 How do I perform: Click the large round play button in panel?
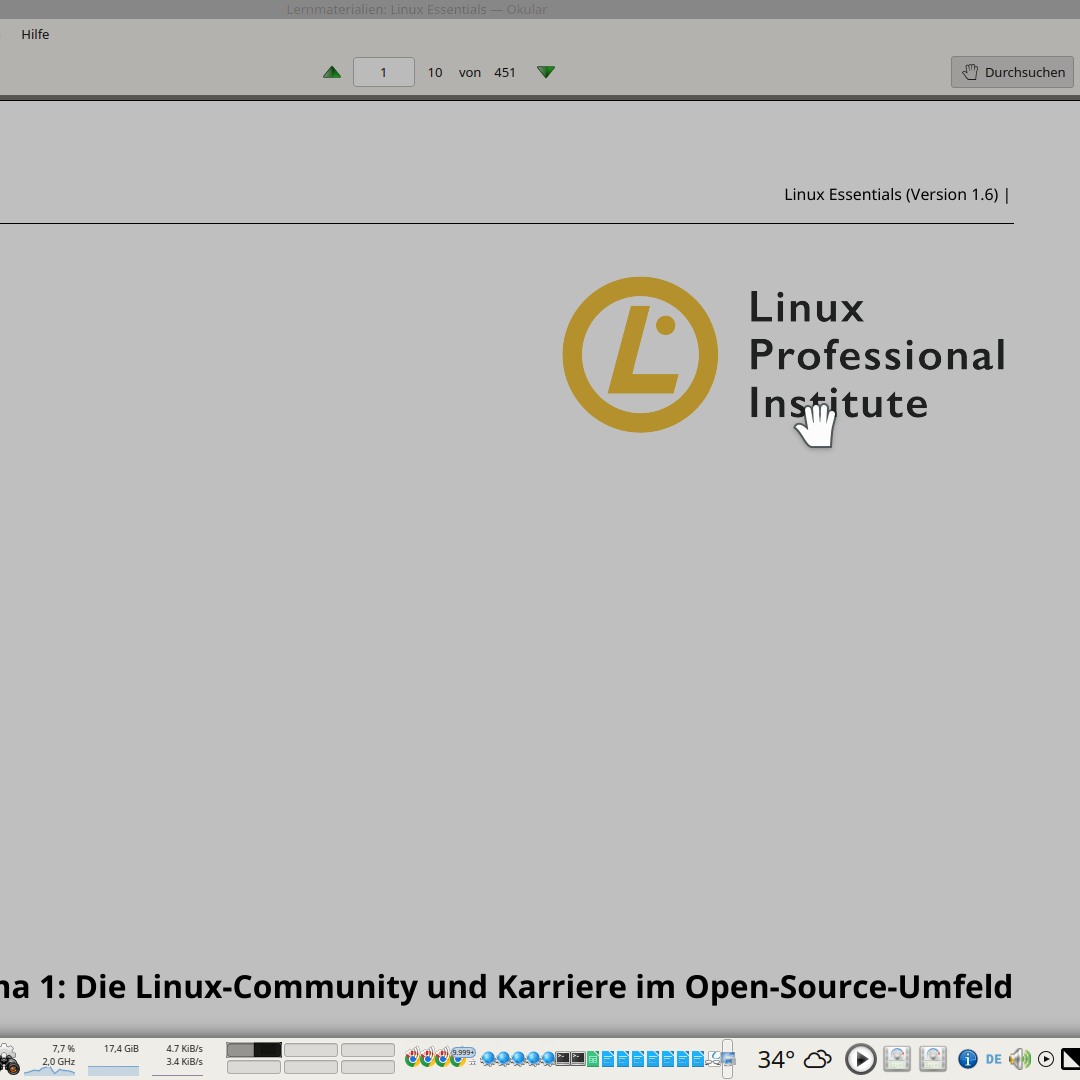(861, 1059)
